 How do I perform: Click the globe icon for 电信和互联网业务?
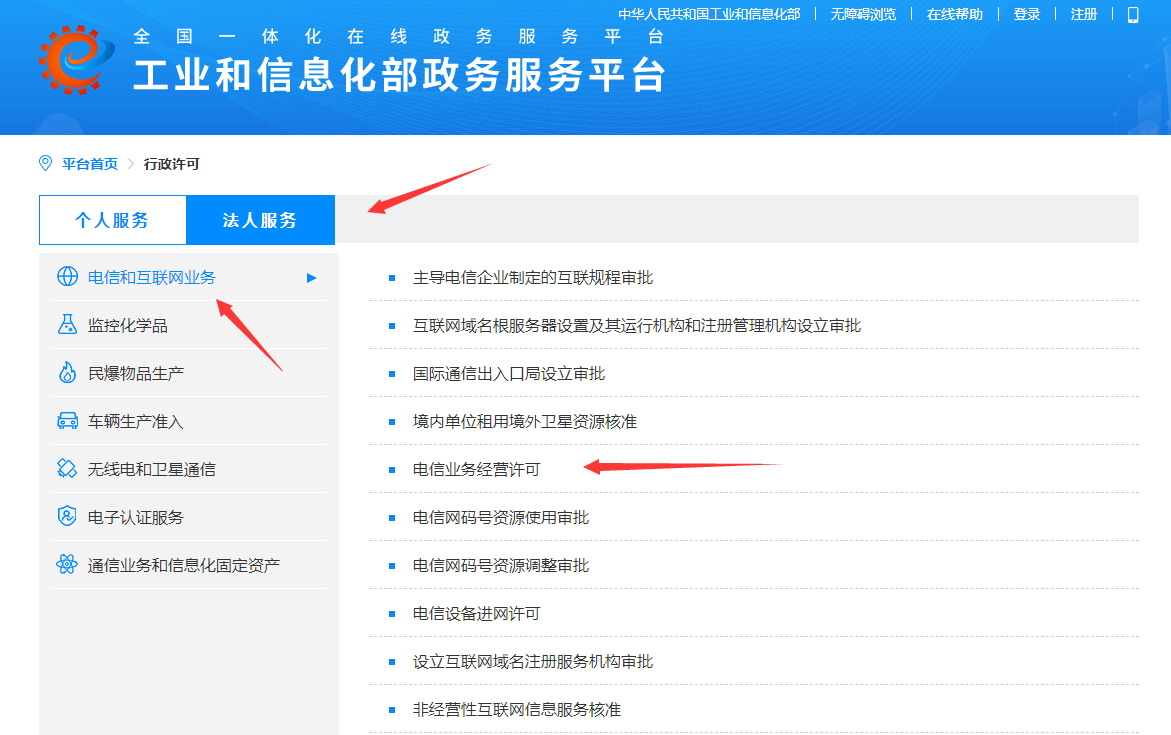pyautogui.click(x=67, y=276)
